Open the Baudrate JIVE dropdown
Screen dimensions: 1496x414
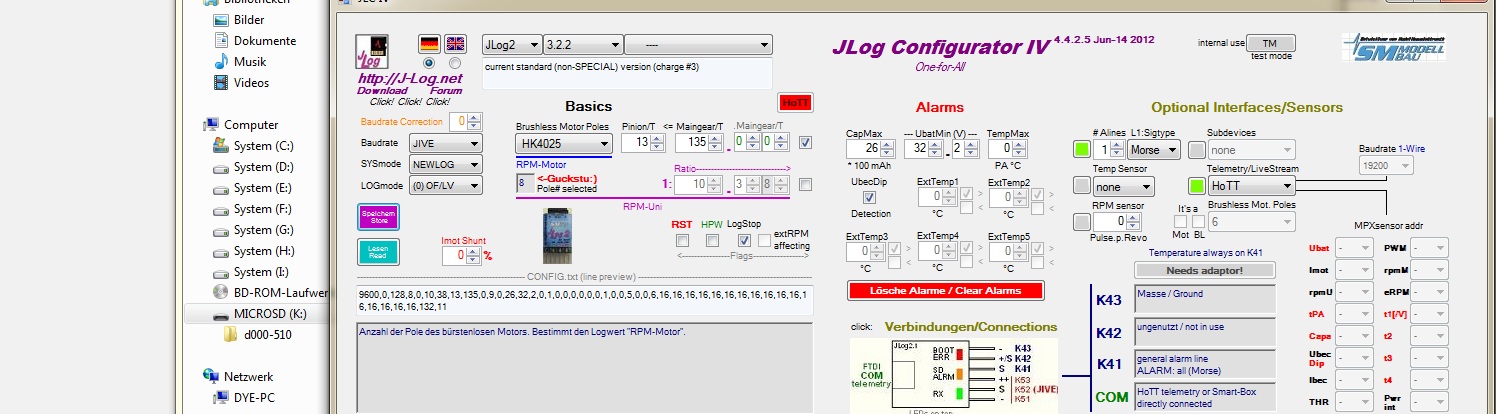coord(447,143)
